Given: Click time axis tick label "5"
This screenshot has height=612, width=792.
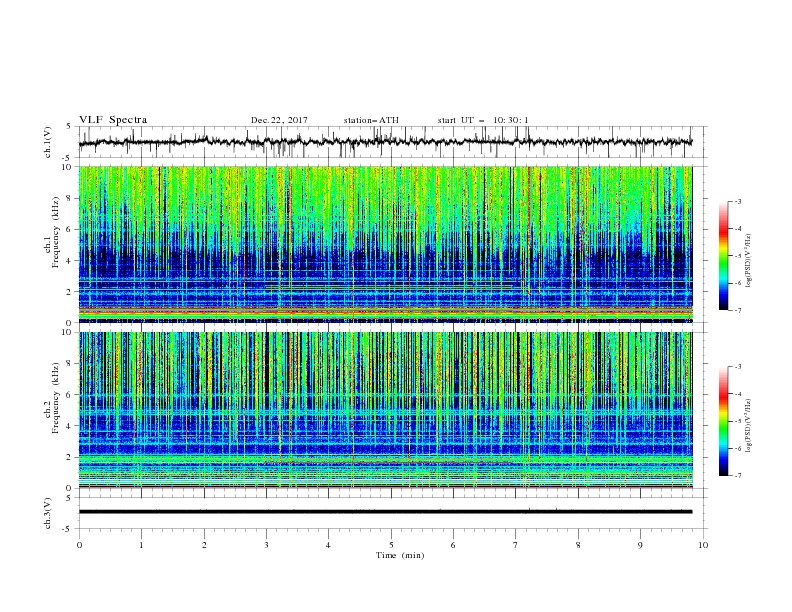Looking at the screenshot, I should point(391,545).
